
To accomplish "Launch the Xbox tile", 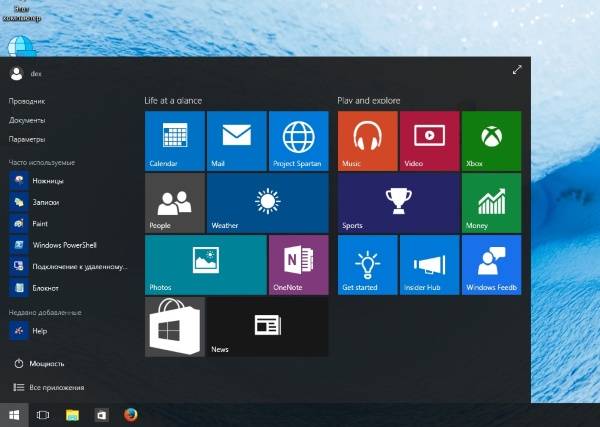I will click(x=491, y=141).
